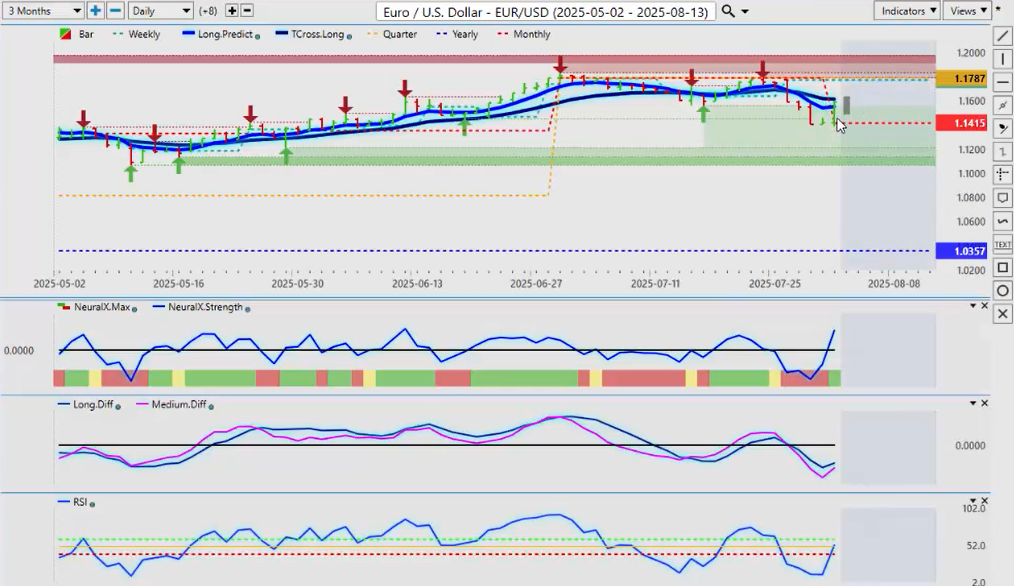Click the blue plus zoom-in button
The image size is (1014, 586).
[x=95, y=11]
